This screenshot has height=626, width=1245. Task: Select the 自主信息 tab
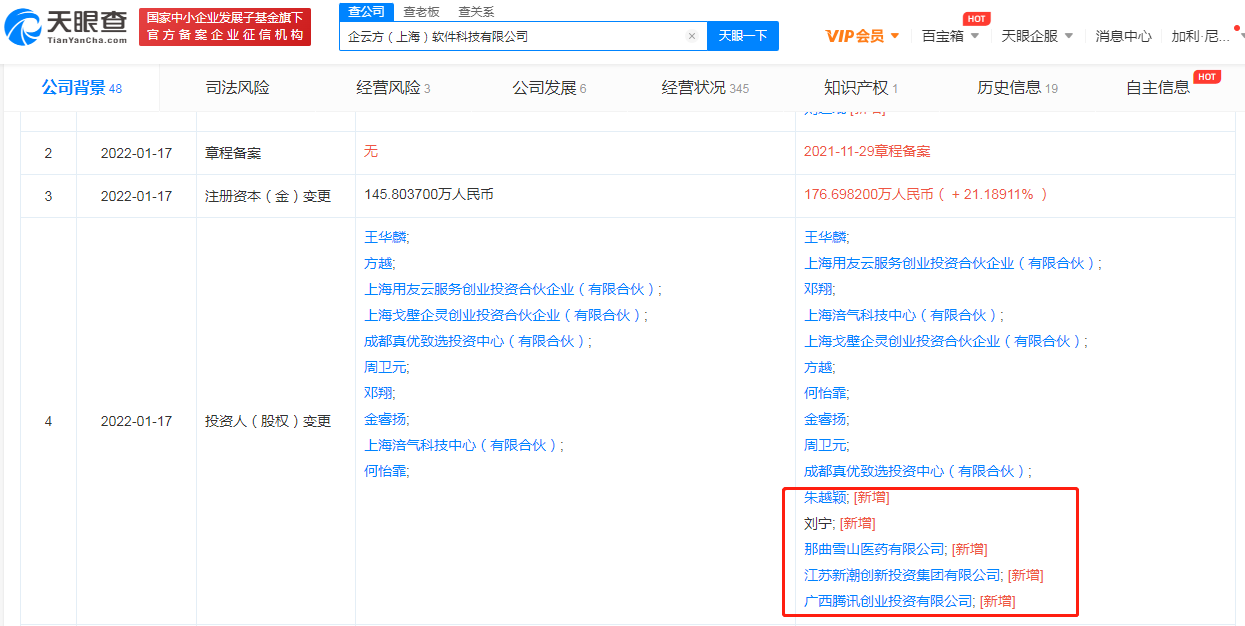pos(1158,88)
